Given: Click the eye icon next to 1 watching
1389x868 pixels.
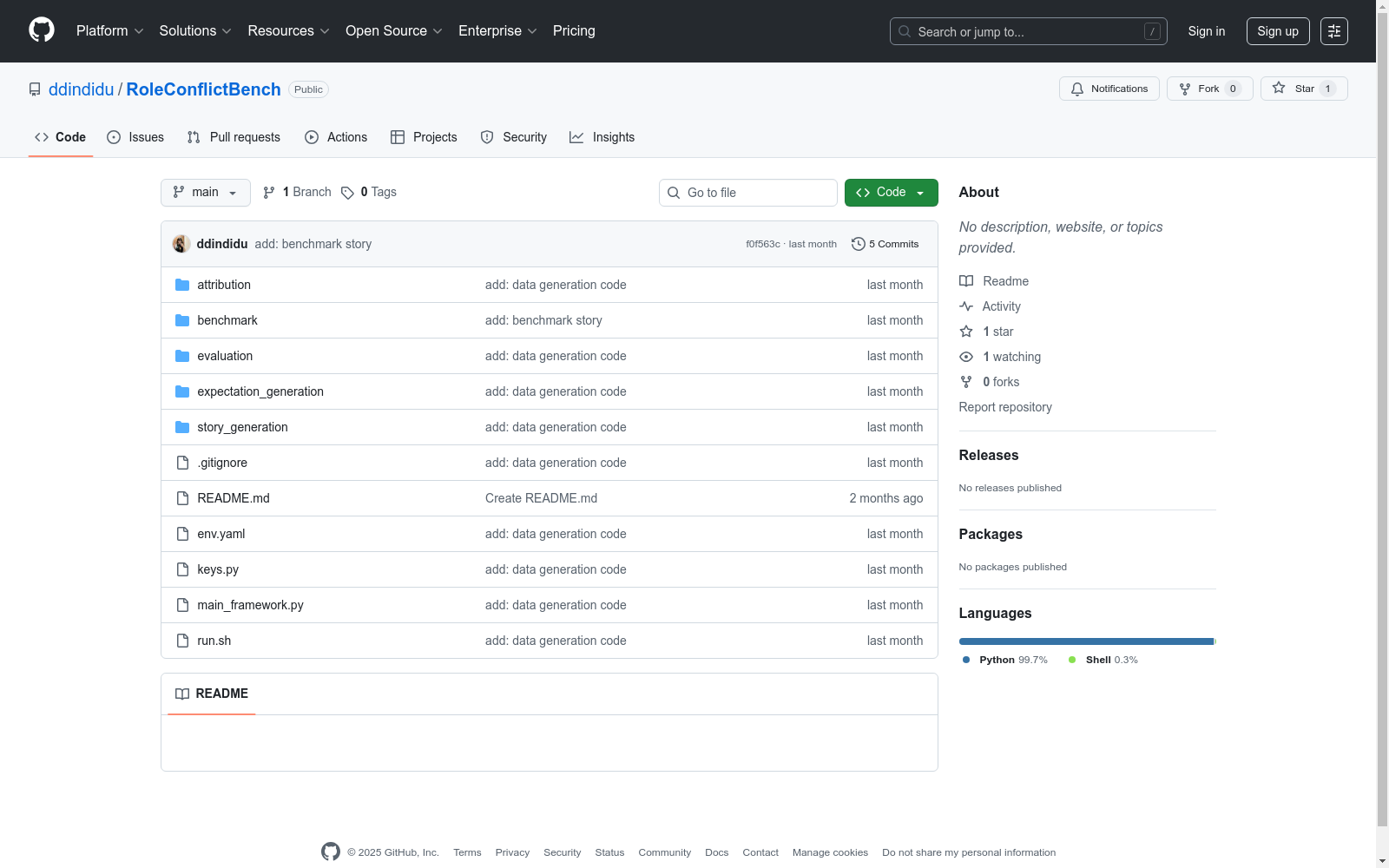Looking at the screenshot, I should pyautogui.click(x=966, y=357).
